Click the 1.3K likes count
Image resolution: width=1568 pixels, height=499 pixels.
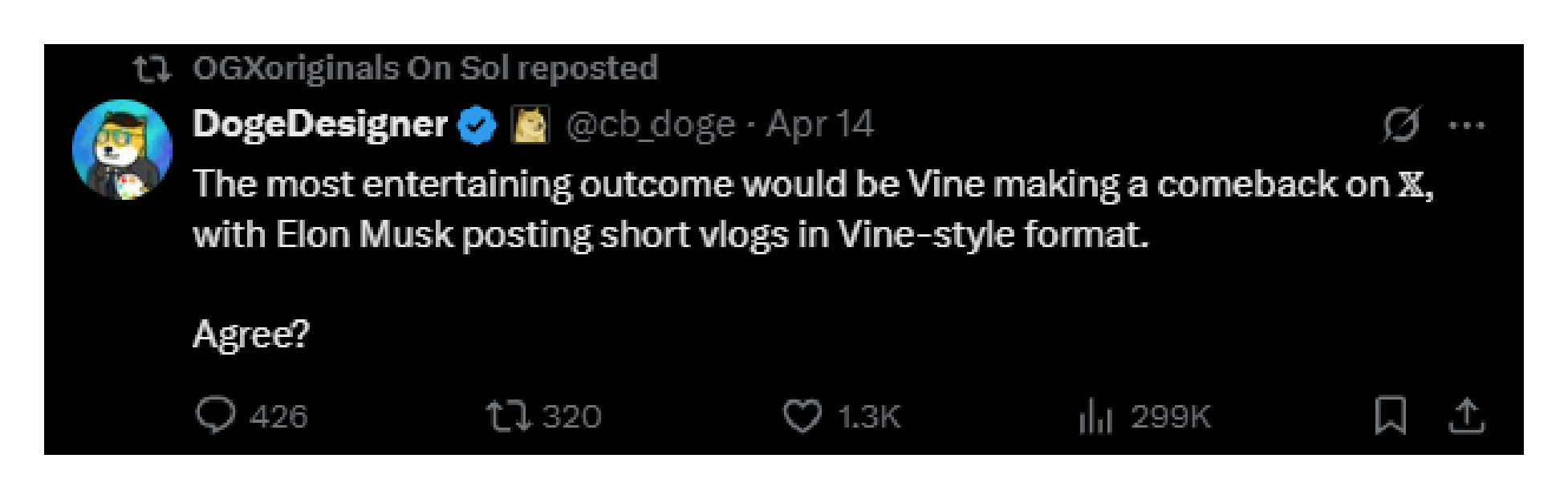click(869, 416)
